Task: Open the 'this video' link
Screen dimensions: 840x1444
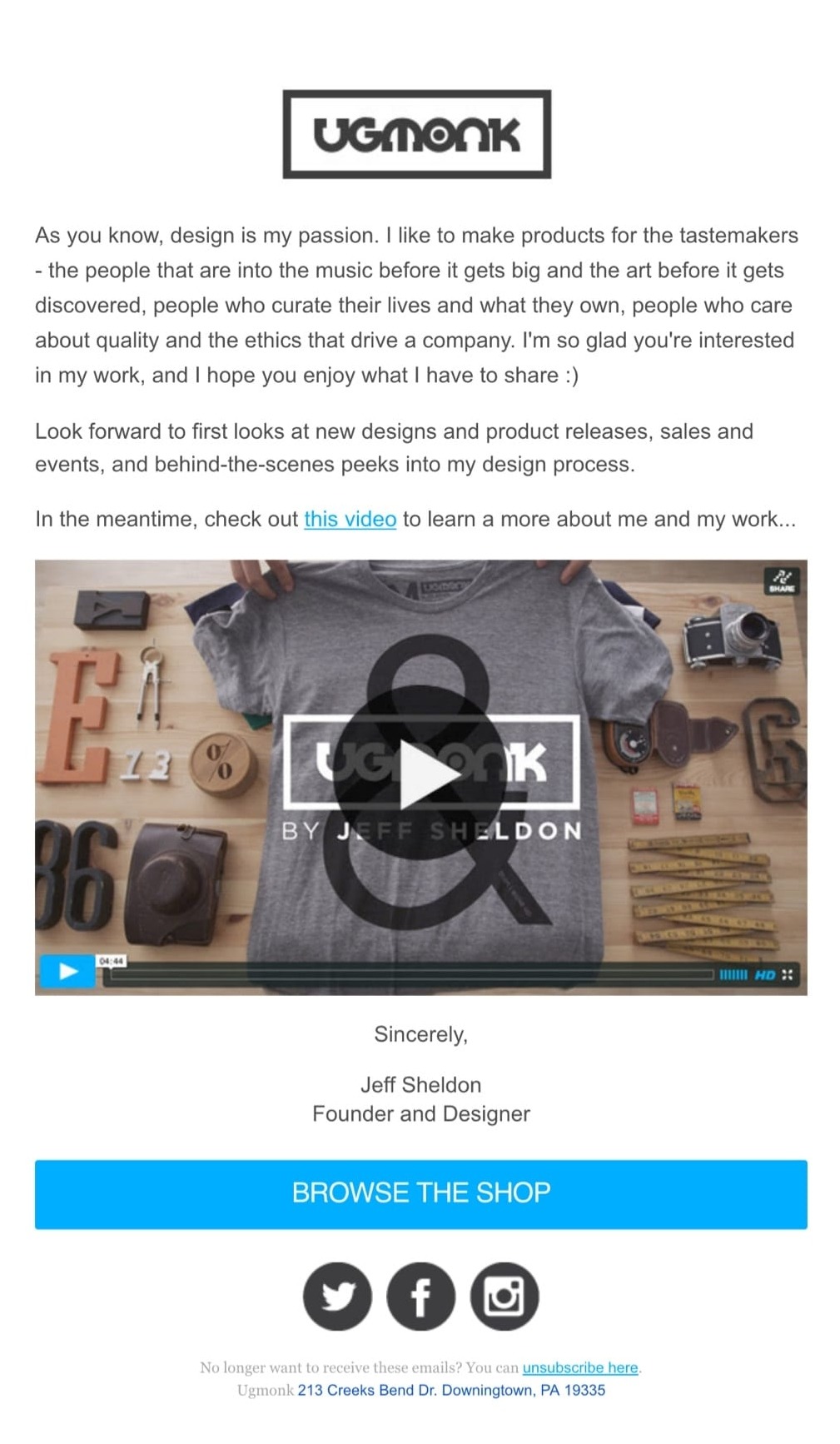Action: [350, 519]
